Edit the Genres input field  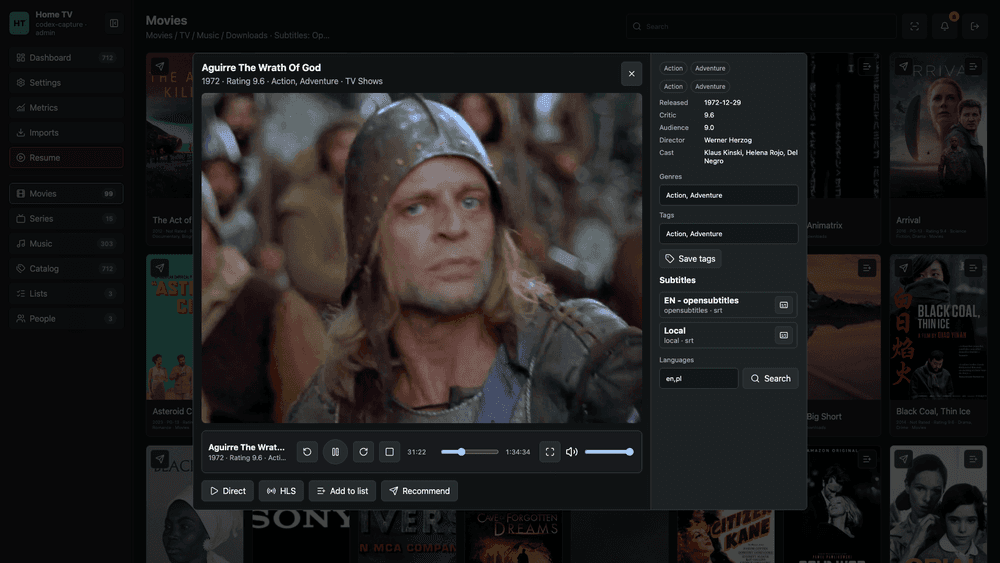tap(728, 195)
